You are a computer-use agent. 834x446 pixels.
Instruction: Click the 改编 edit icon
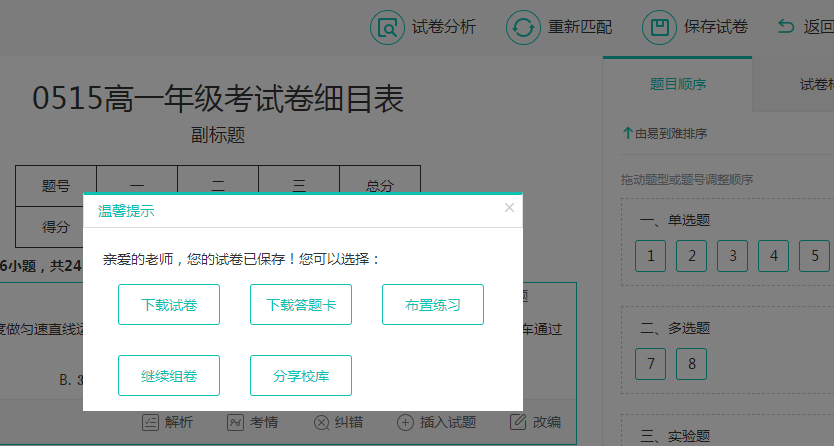pos(518,422)
